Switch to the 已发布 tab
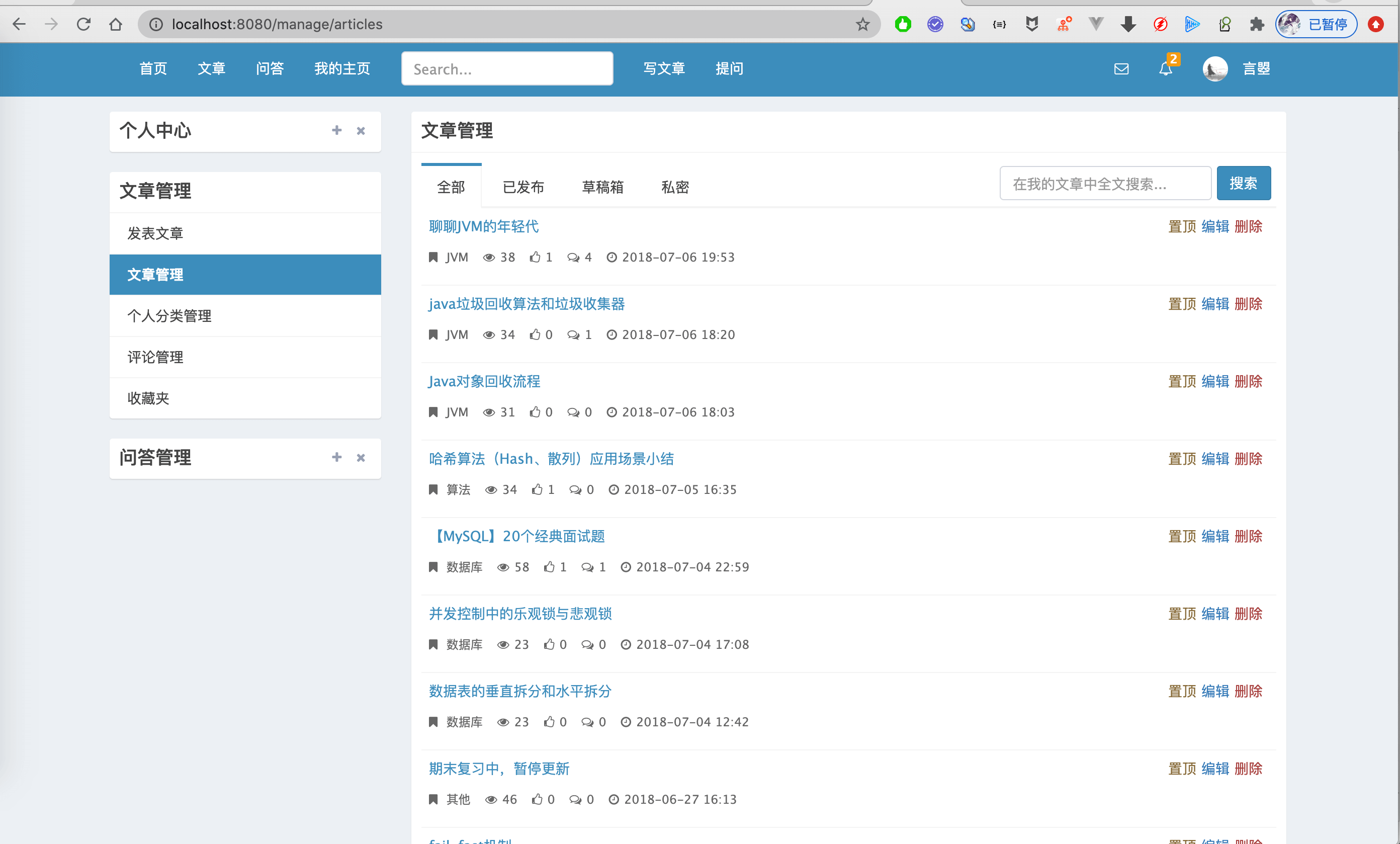 (523, 187)
